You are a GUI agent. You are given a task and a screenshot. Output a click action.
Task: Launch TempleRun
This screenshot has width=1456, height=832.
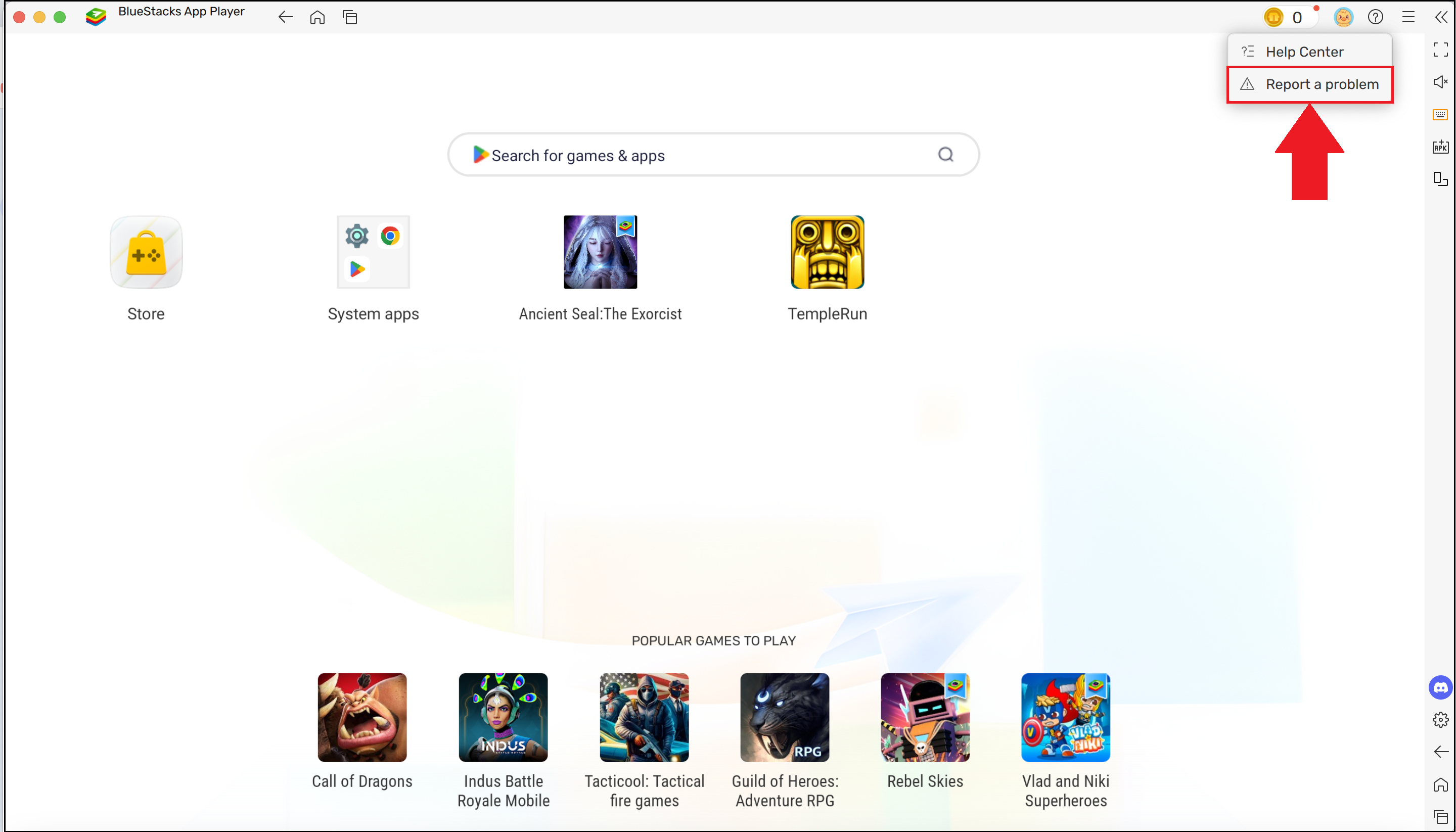pyautogui.click(x=828, y=252)
